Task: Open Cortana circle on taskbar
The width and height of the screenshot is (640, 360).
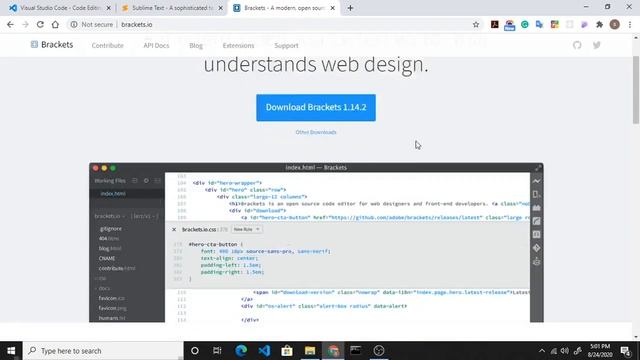Action: pyautogui.click(x=195, y=351)
